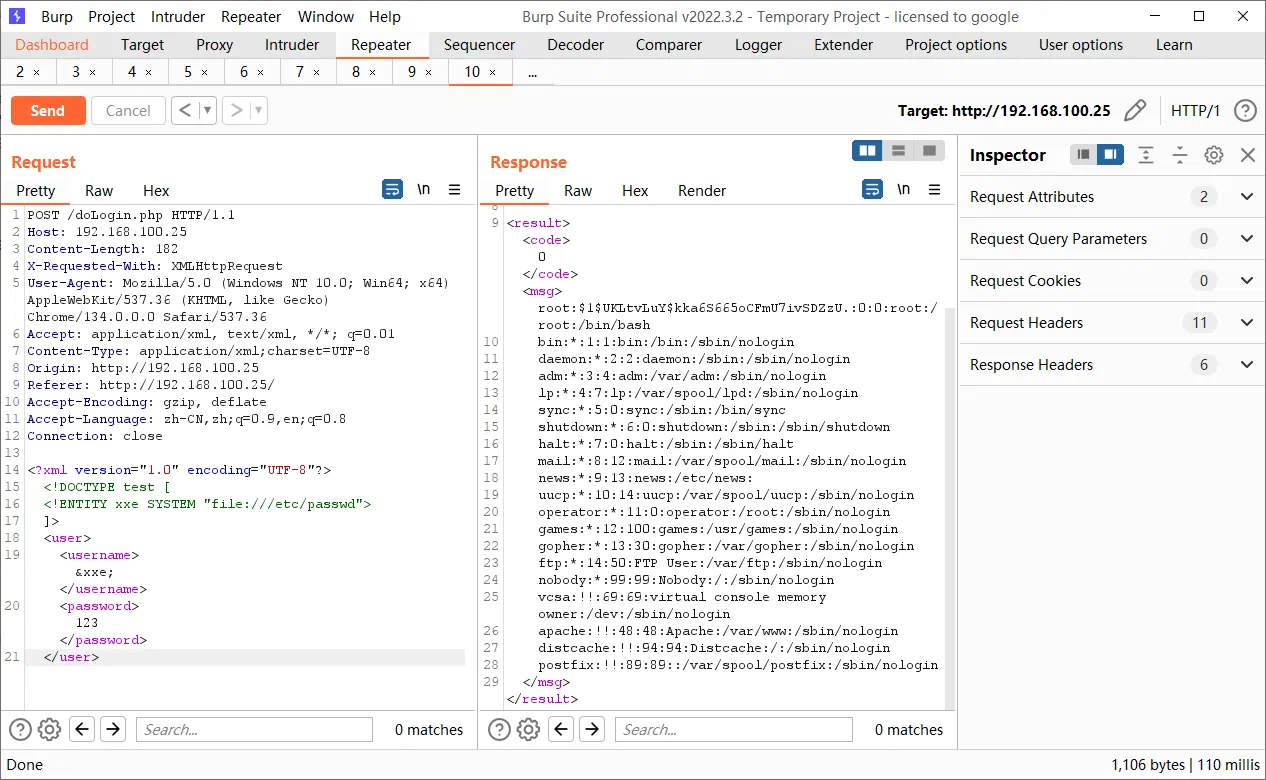Image resolution: width=1266 pixels, height=780 pixels.
Task: Select side-by-side request/response layout
Action: (x=868, y=150)
